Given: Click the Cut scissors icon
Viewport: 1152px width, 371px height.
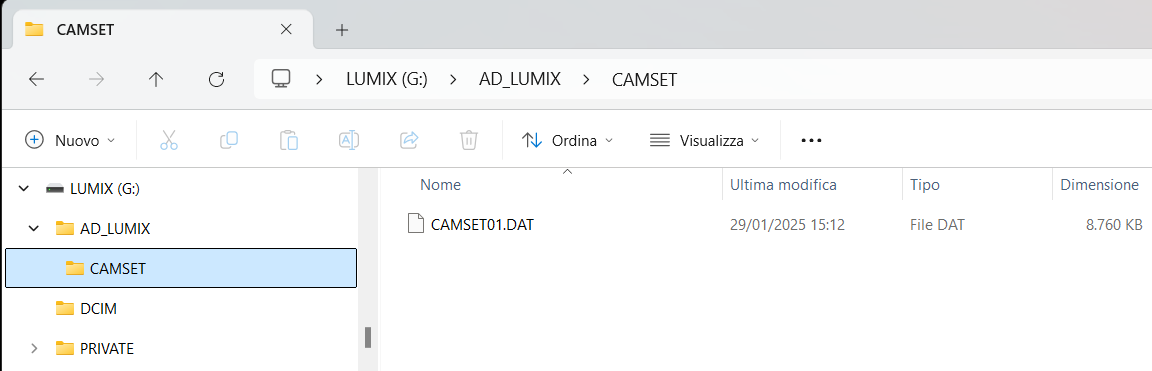Looking at the screenshot, I should click(169, 140).
